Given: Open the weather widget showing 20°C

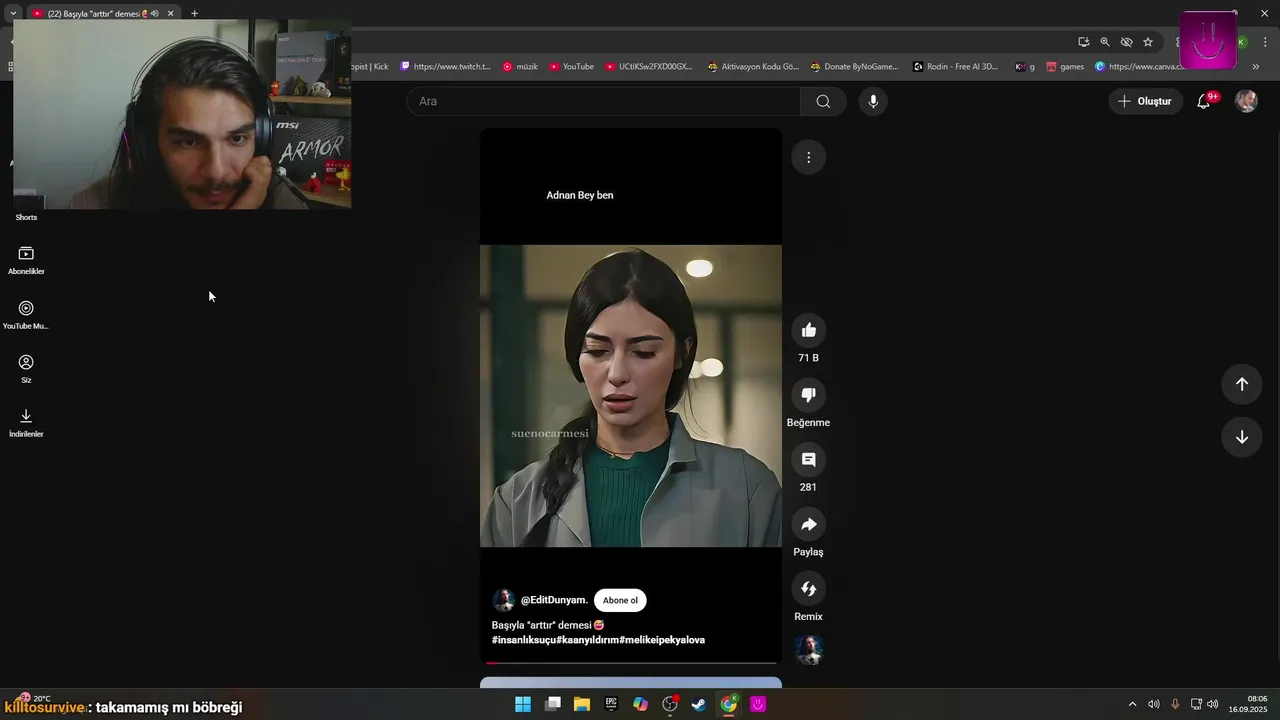Looking at the screenshot, I should click(33, 698).
